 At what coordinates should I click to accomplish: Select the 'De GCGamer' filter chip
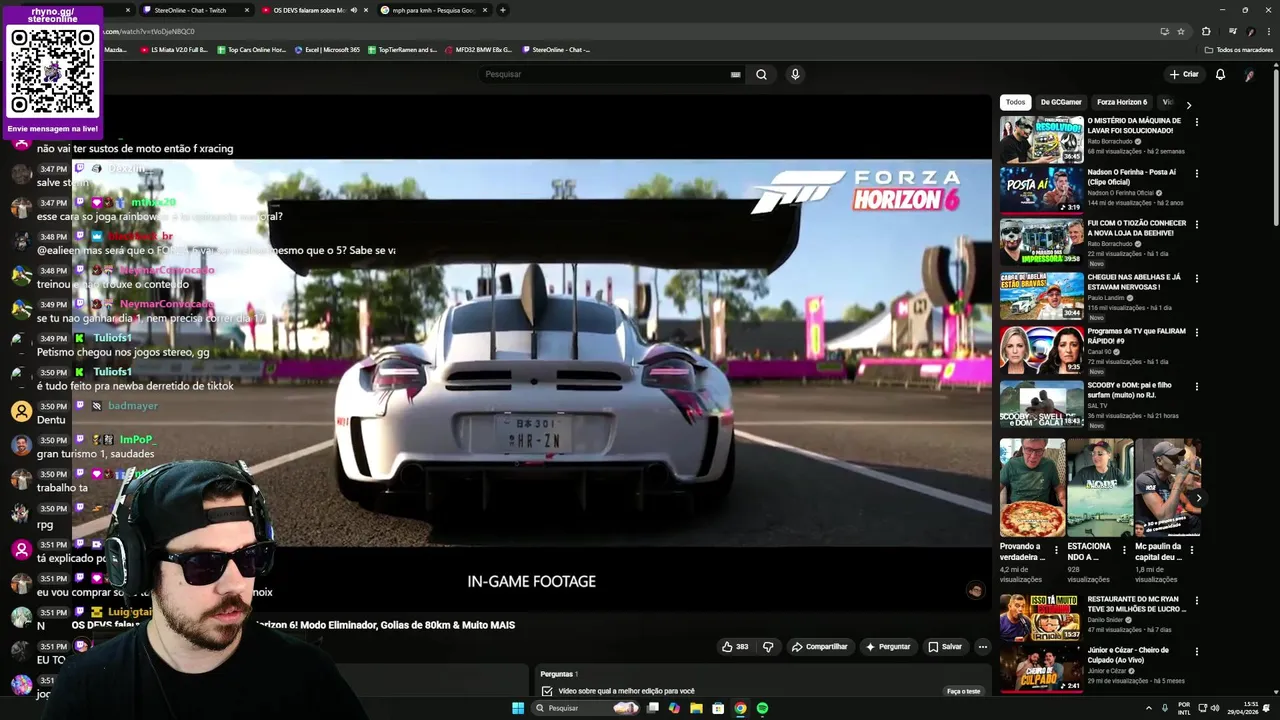pyautogui.click(x=1061, y=102)
